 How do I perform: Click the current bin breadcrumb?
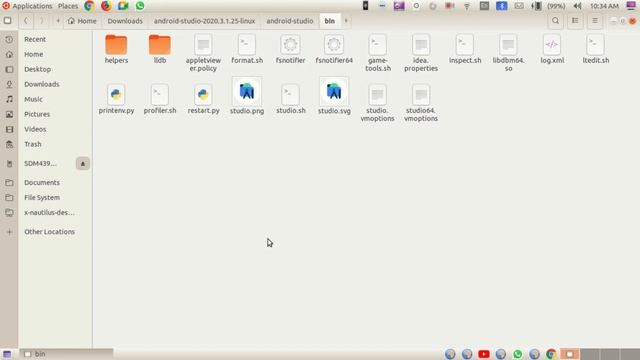[330, 21]
